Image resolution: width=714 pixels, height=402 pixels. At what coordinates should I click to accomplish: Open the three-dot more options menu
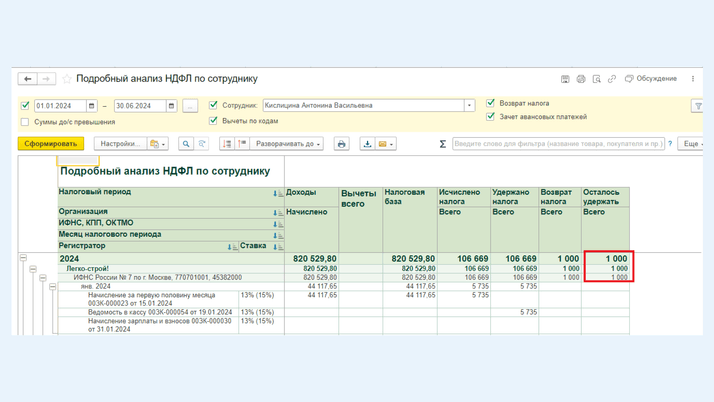692,79
